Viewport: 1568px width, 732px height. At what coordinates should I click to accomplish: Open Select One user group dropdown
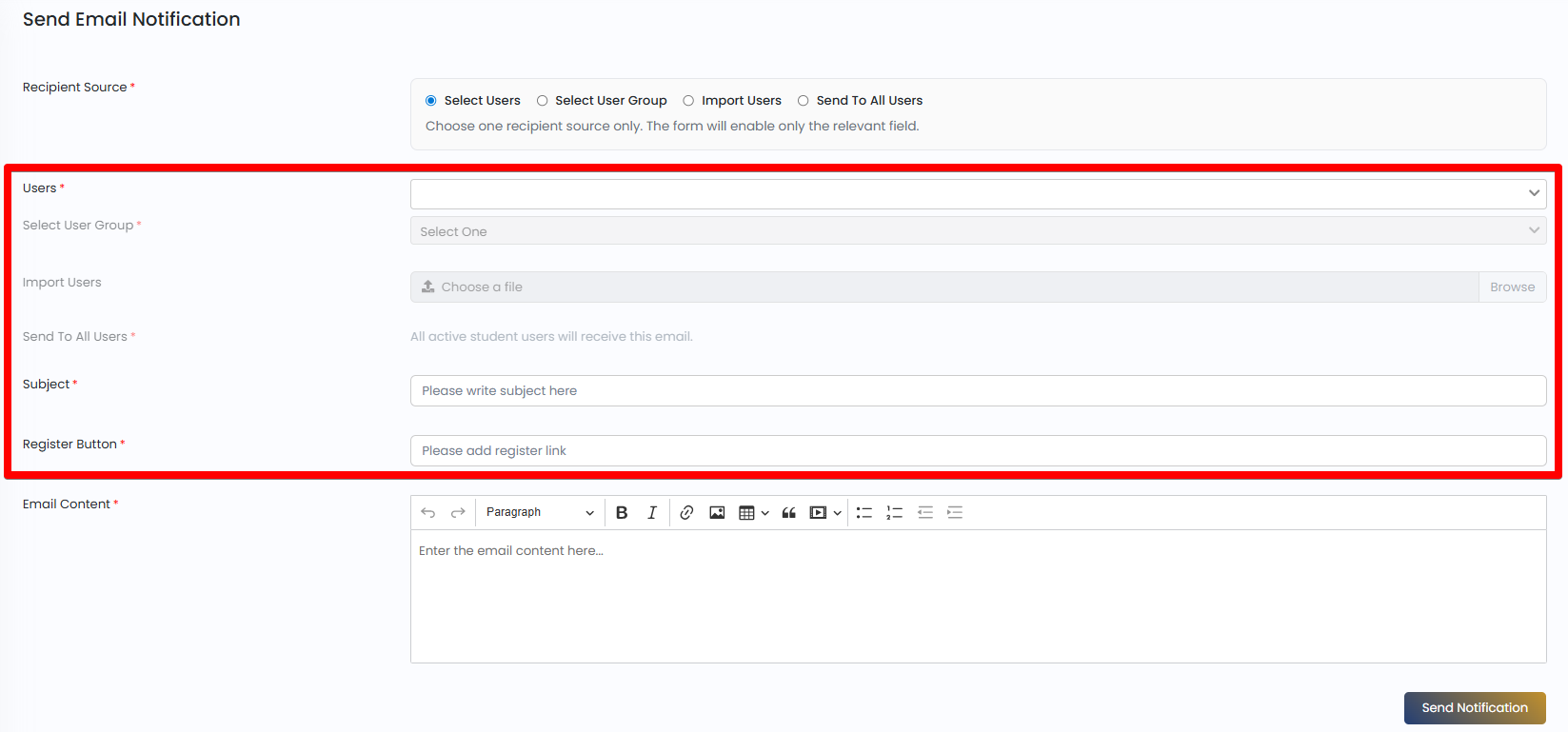tap(978, 231)
